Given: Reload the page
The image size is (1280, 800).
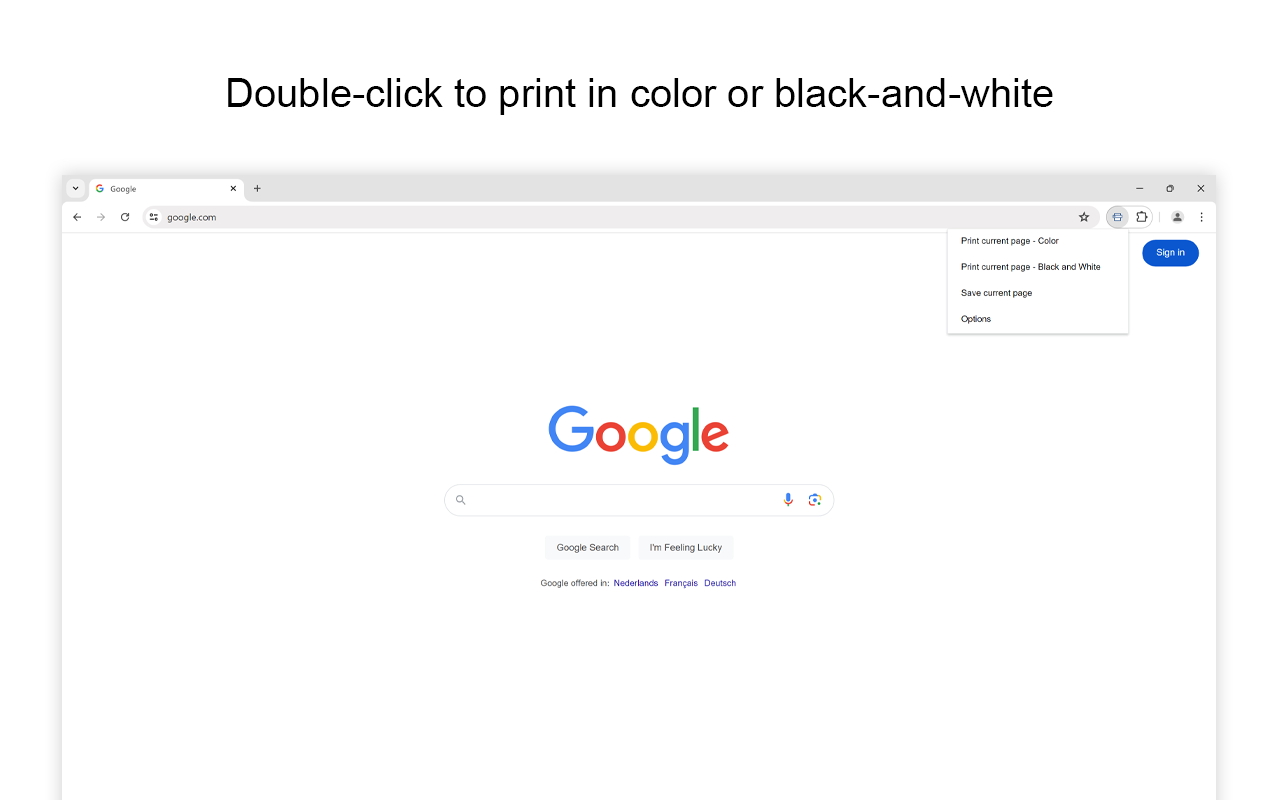Looking at the screenshot, I should [125, 217].
